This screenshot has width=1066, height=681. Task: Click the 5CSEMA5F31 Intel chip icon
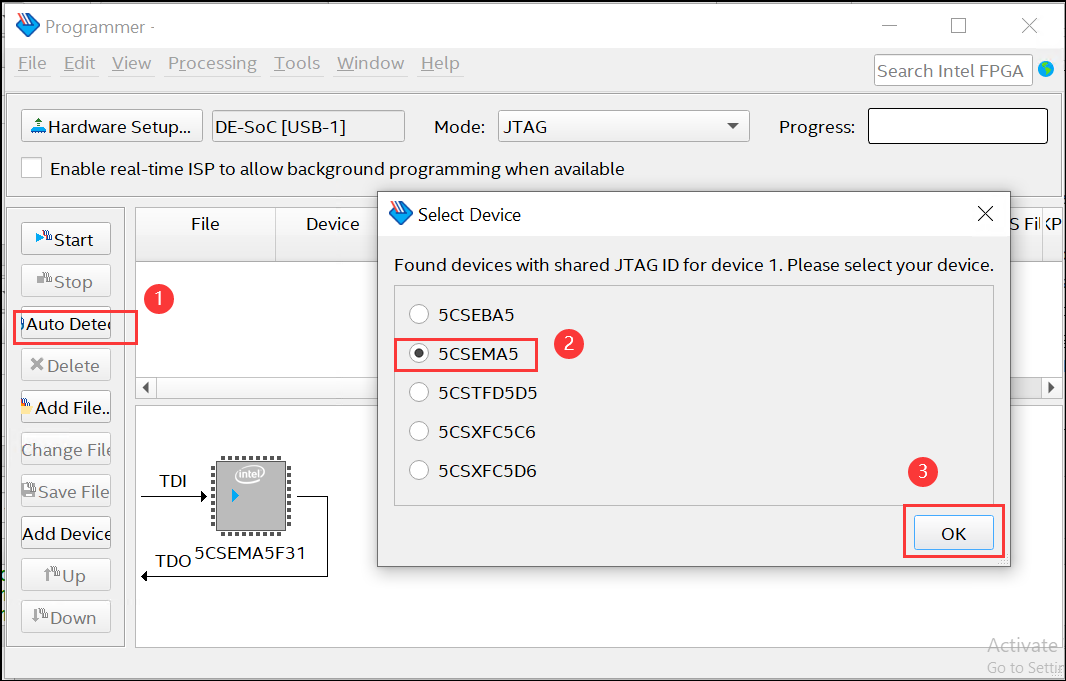tap(251, 494)
